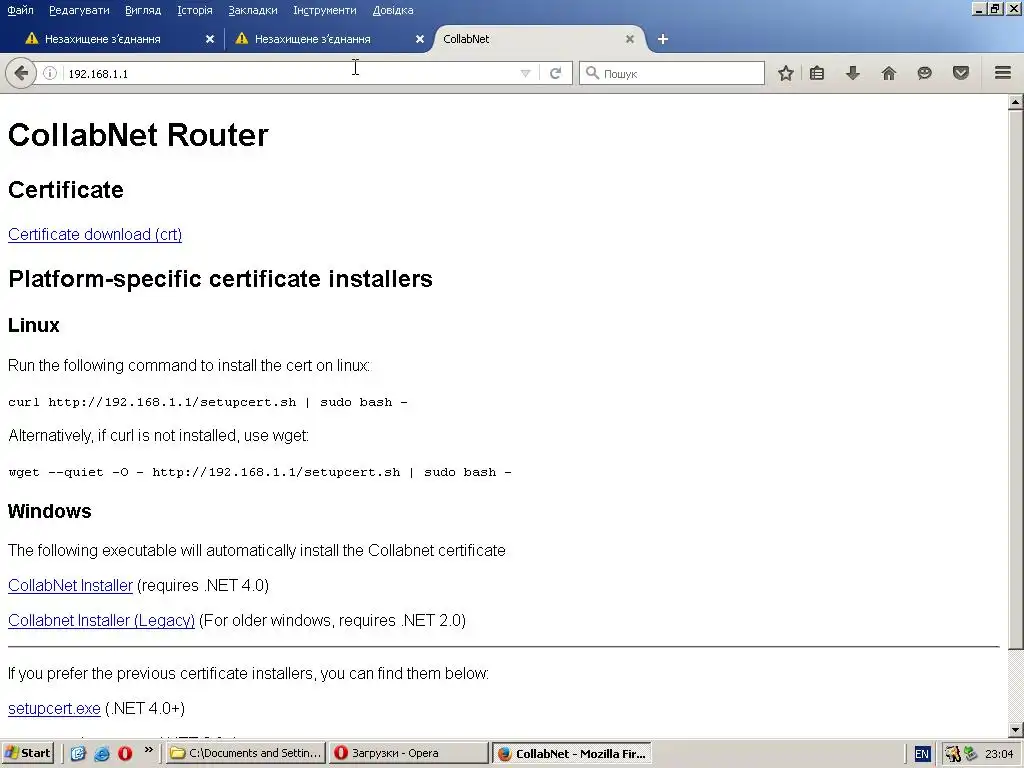The image size is (1024, 768).
Task: Open the Вигляд menu
Action: [142, 10]
